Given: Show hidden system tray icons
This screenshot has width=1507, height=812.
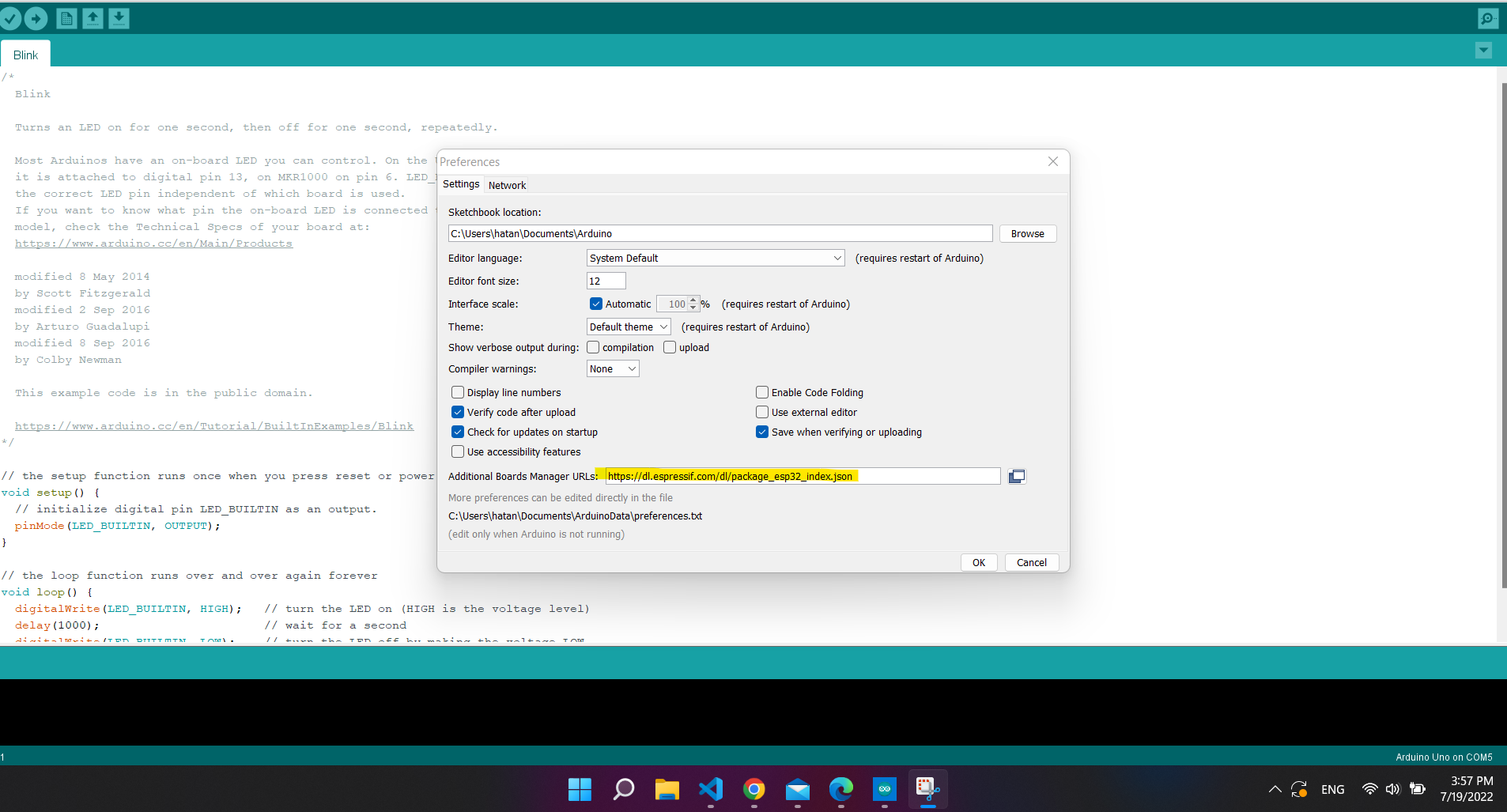Looking at the screenshot, I should coord(1275,789).
